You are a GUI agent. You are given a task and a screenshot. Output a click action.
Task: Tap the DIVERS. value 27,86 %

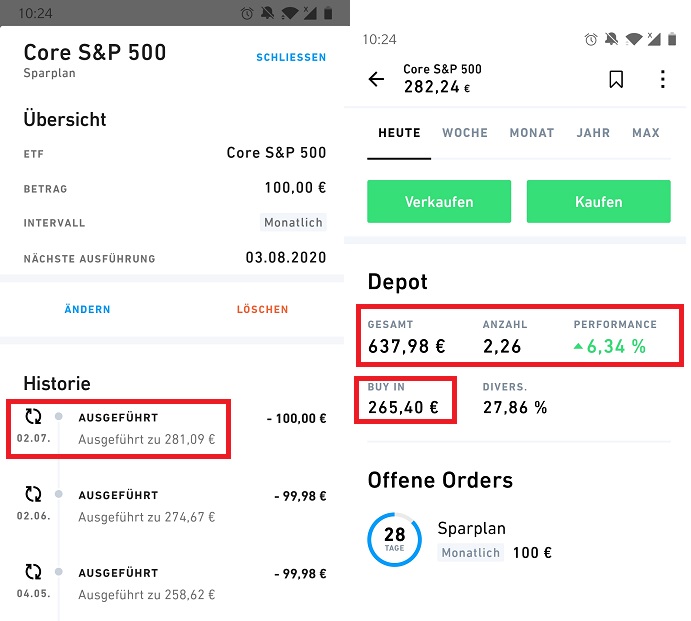(x=515, y=407)
